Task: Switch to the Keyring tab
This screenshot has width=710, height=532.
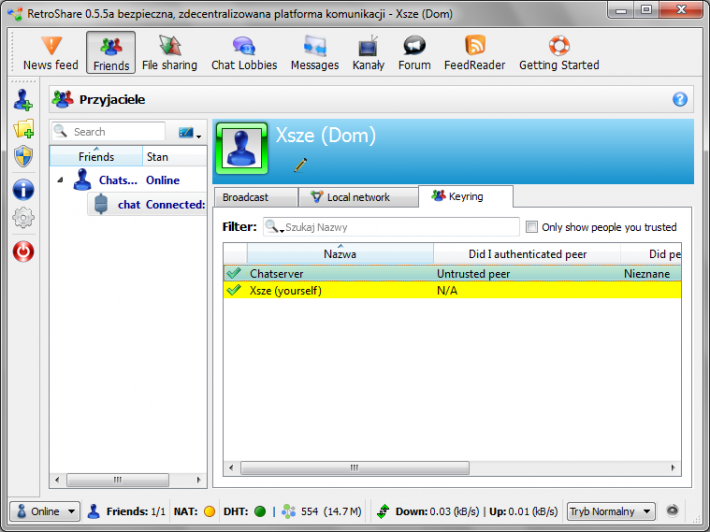Action: (465, 197)
